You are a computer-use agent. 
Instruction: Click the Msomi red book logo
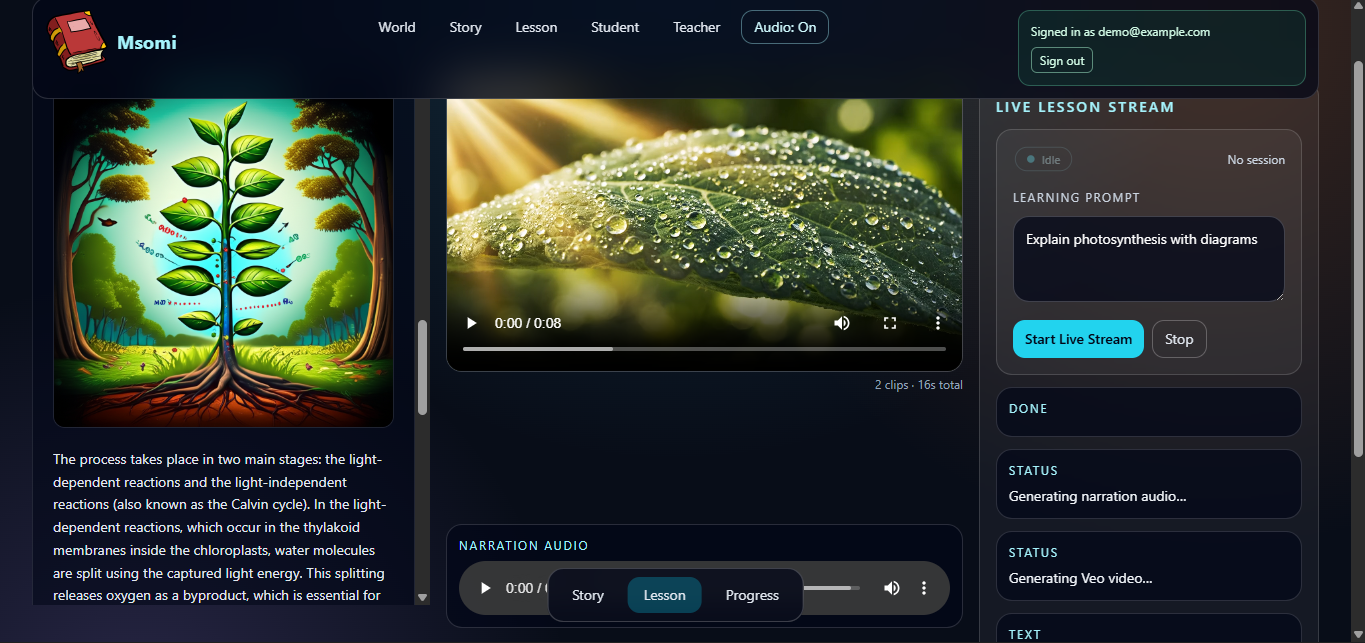[76, 41]
